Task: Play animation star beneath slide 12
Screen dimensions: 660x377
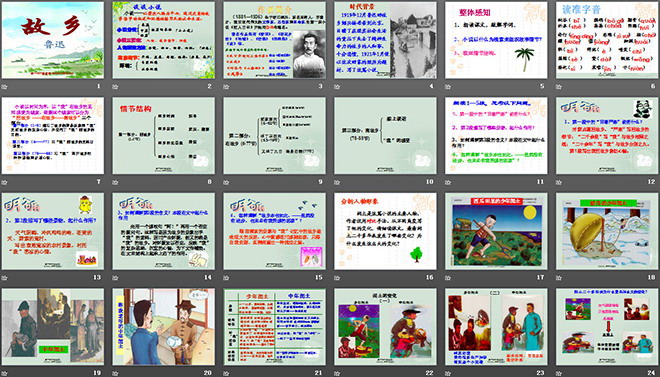Action: click(559, 182)
